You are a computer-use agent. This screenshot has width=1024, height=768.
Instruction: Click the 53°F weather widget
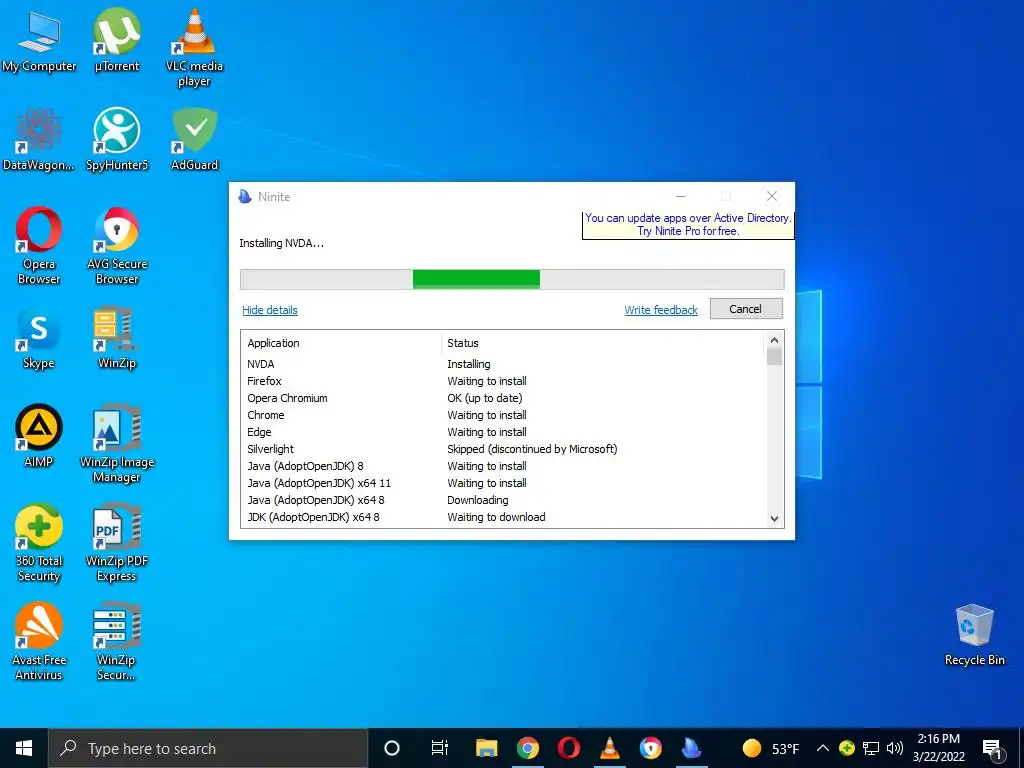[771, 748]
